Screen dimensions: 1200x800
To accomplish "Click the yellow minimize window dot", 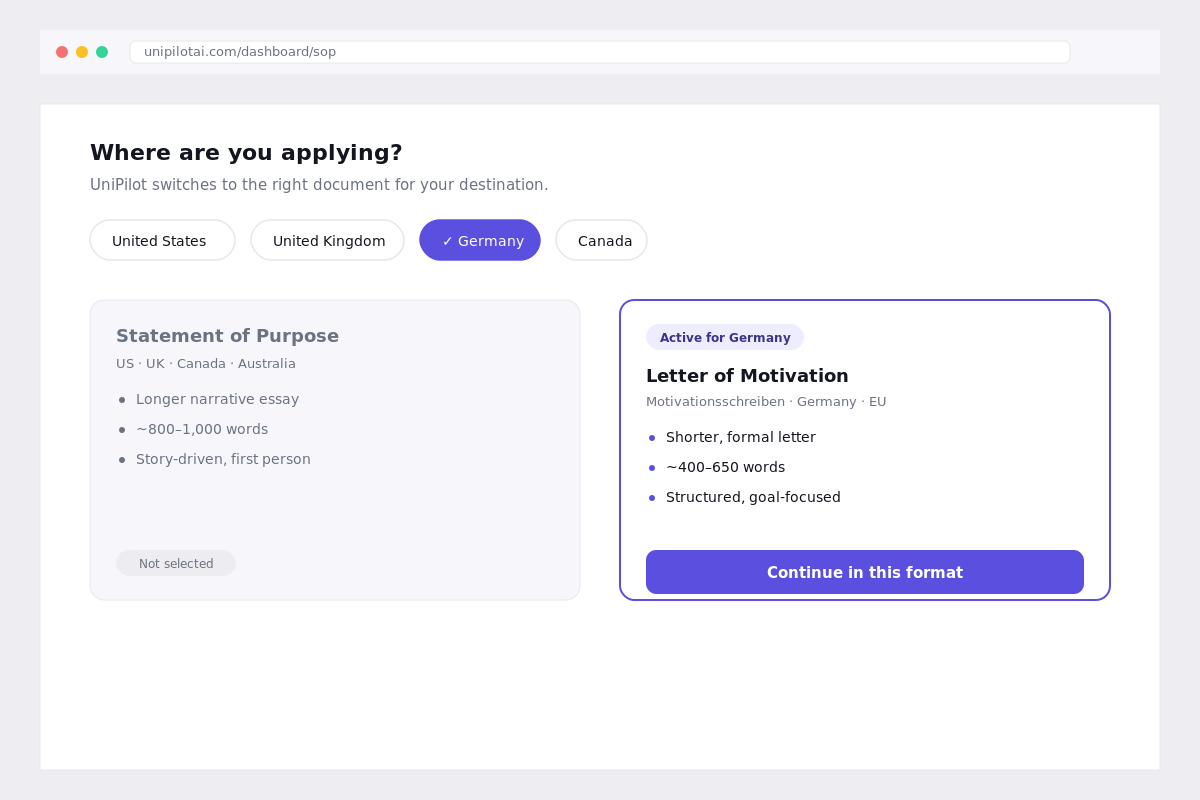I will point(82,52).
